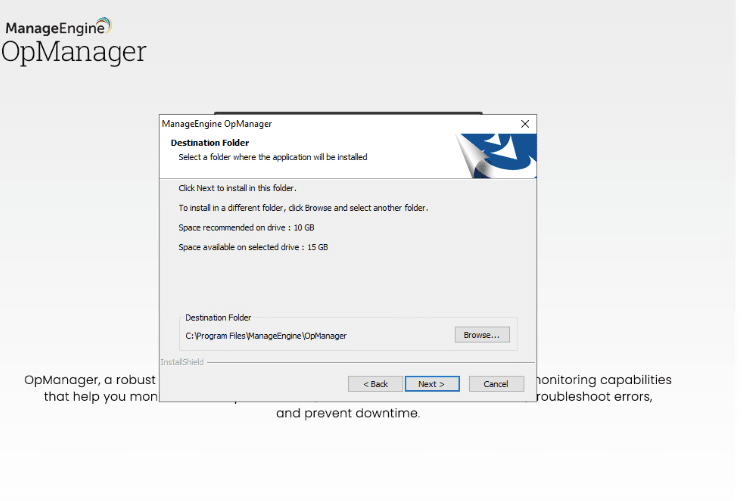Screen dimensions: 742x501
Task: Click the blue arrows InstallShield banner graphic
Action: [496, 156]
